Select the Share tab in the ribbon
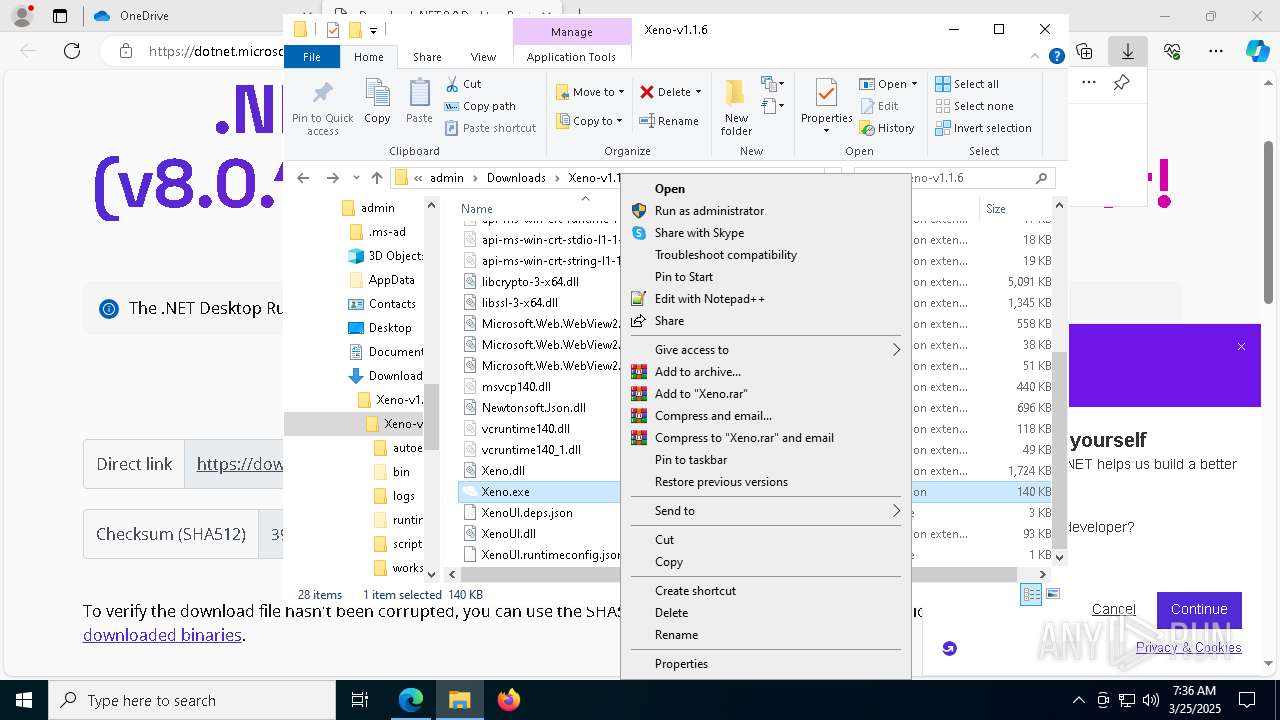 pyautogui.click(x=427, y=57)
